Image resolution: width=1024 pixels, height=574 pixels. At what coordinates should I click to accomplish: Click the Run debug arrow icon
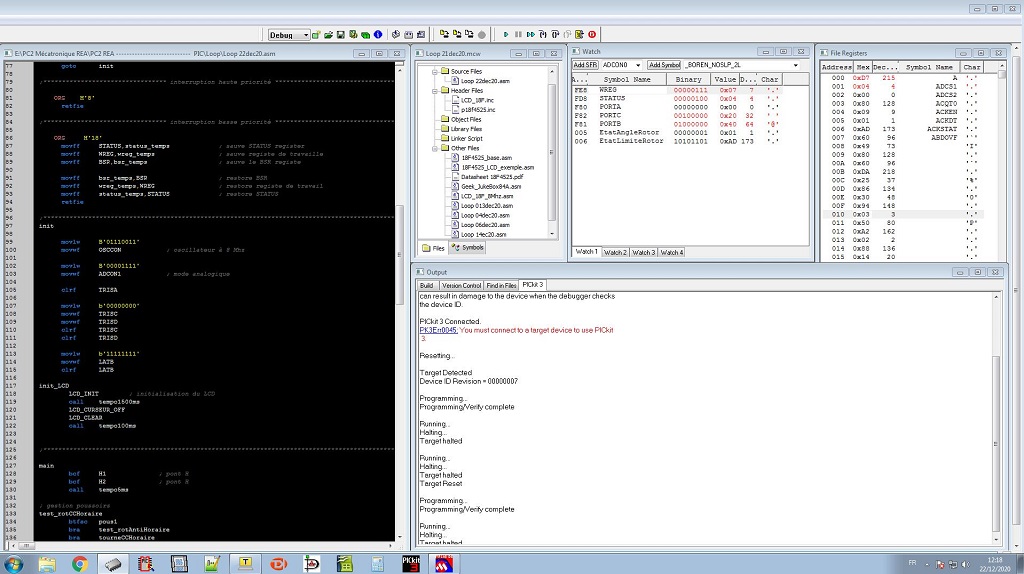point(505,35)
